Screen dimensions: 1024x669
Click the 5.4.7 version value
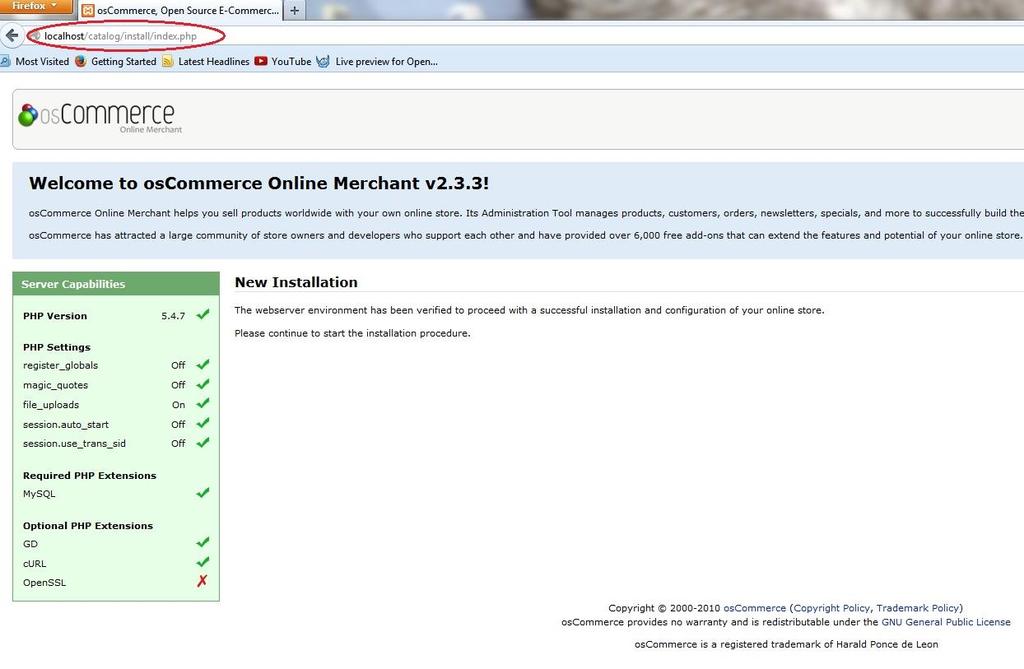coord(173,316)
